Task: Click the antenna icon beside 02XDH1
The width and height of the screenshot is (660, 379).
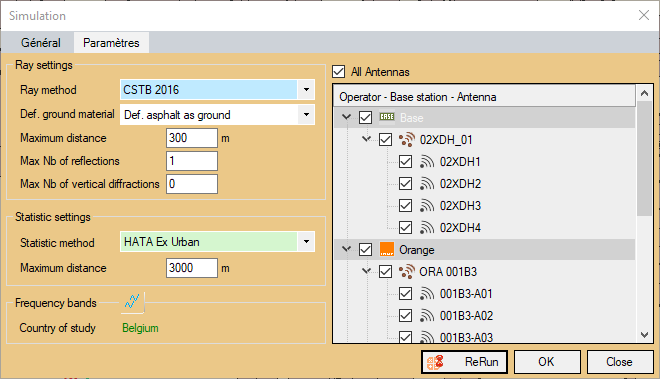Action: click(x=427, y=162)
